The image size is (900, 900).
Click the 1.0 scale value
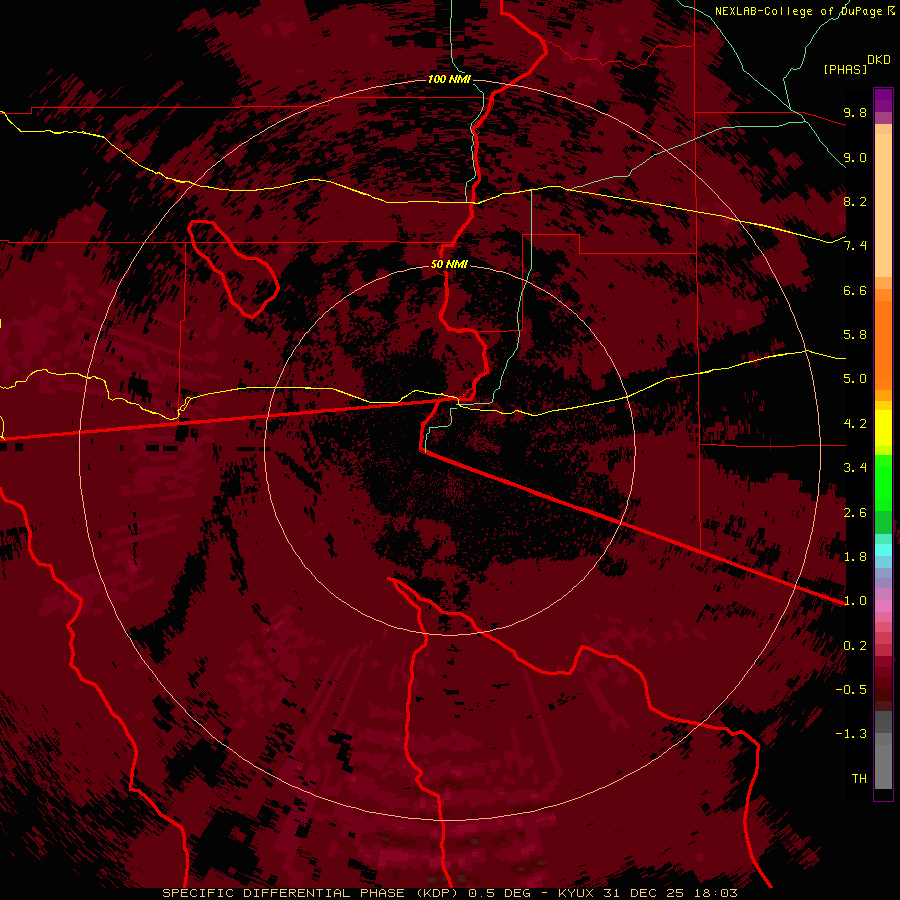[855, 601]
